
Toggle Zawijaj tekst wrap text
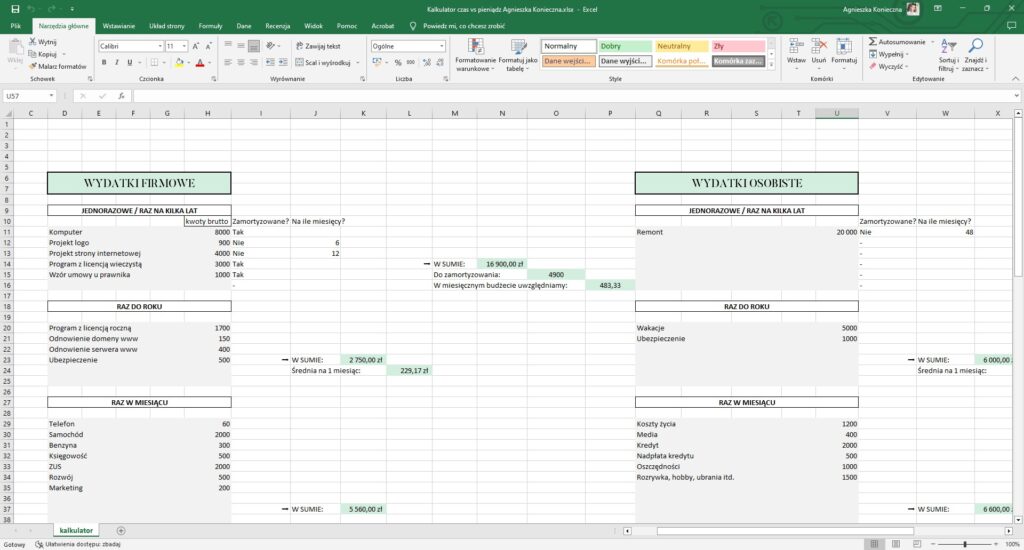318,46
